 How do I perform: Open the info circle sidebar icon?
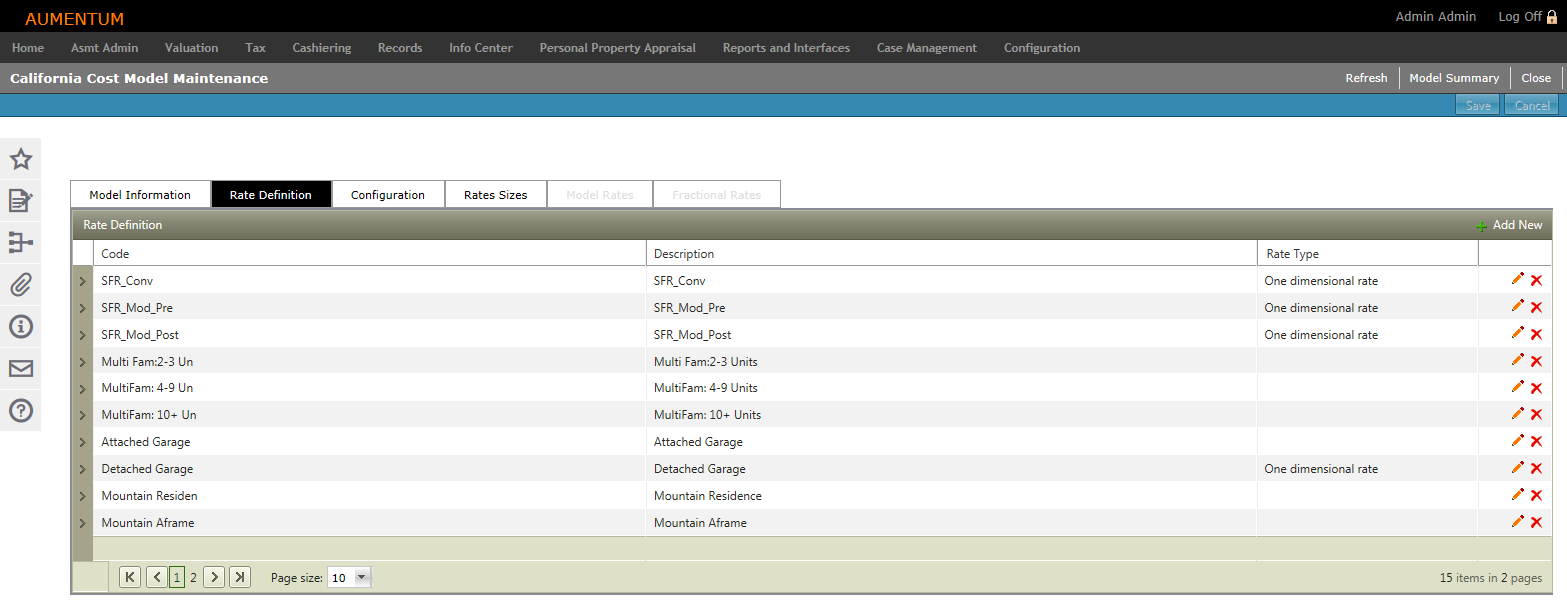point(21,326)
